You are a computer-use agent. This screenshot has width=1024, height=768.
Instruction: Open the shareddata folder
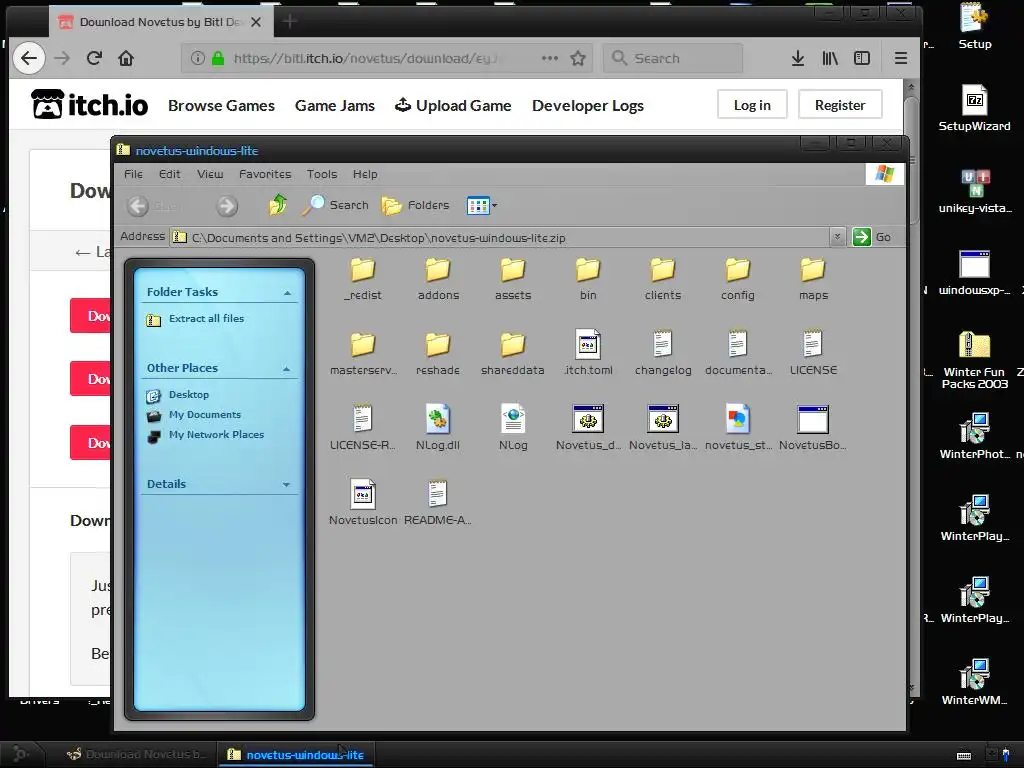click(513, 354)
